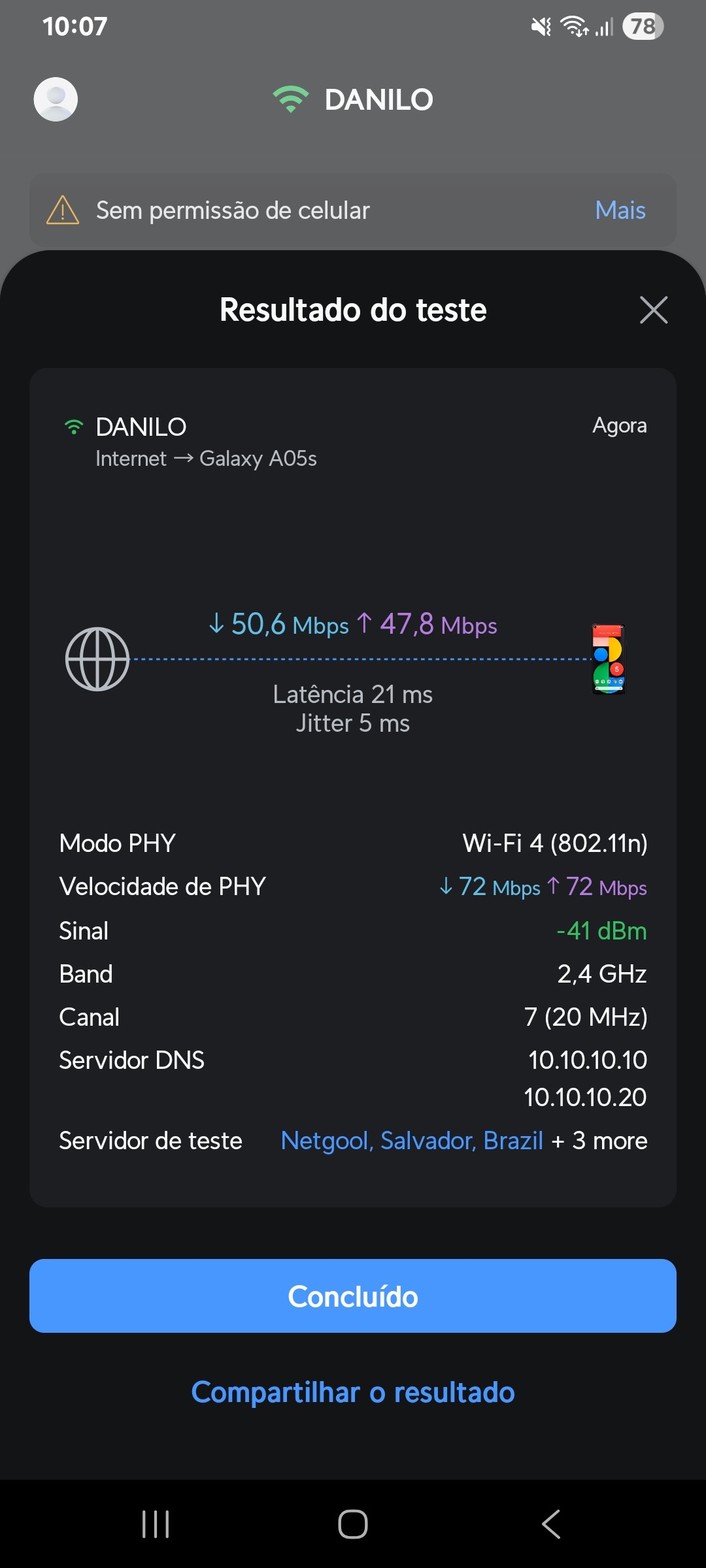This screenshot has height=1568, width=706.
Task: Select the Servidor DNS 10.10.10.10 entry
Action: pos(587,1060)
